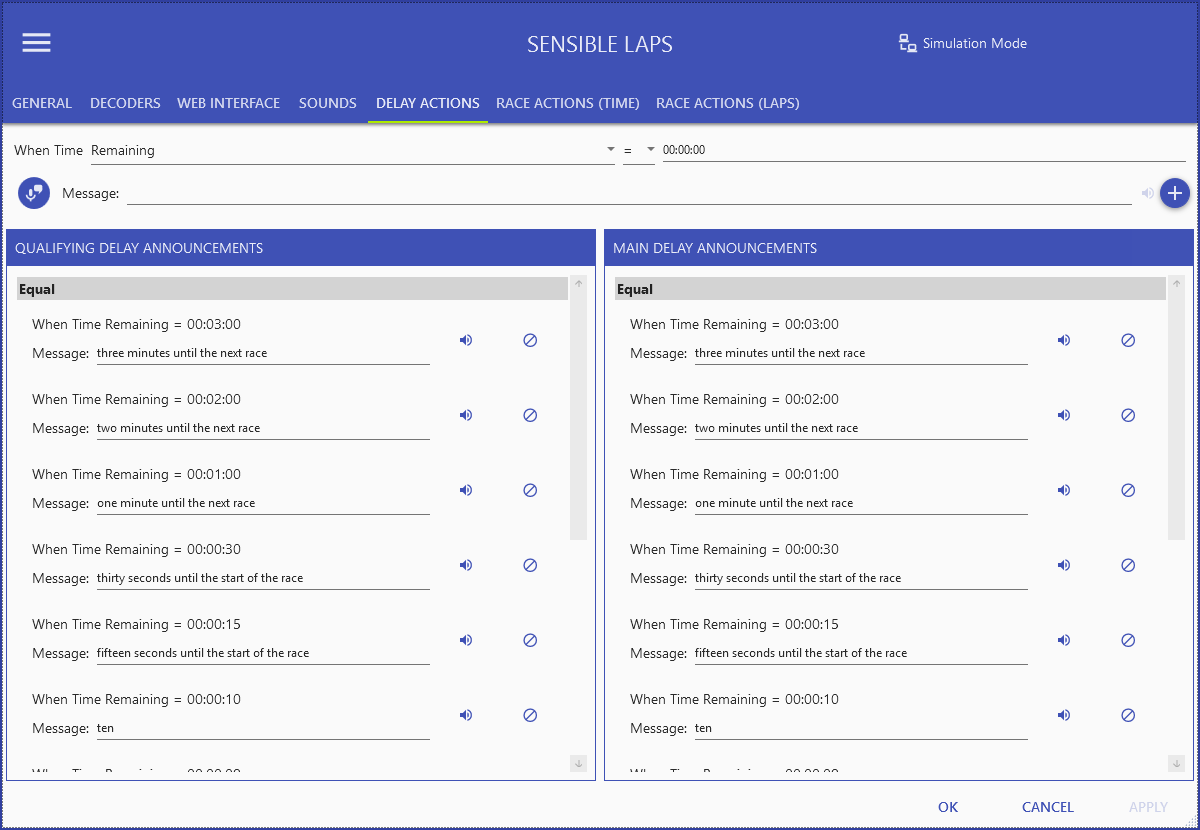This screenshot has height=830, width=1200.
Task: Play main thirty seconds announcement sound
Action: (x=1064, y=565)
